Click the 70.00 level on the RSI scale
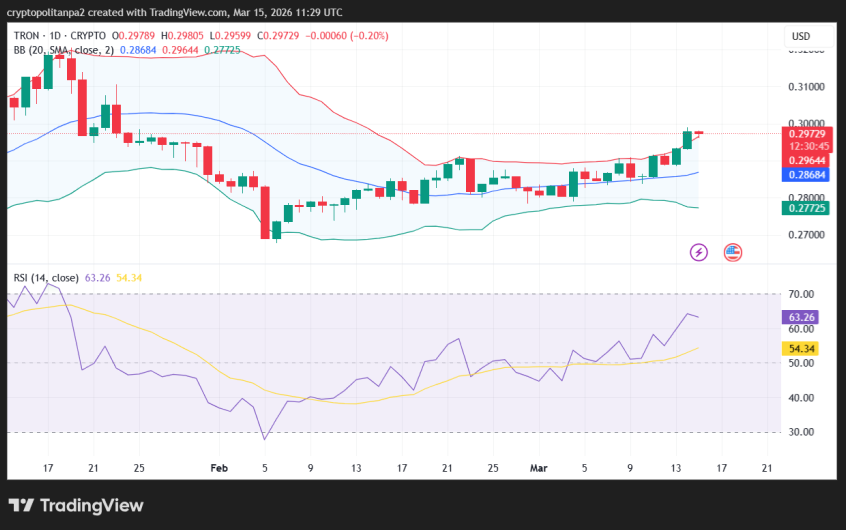The image size is (846, 530). (800, 294)
